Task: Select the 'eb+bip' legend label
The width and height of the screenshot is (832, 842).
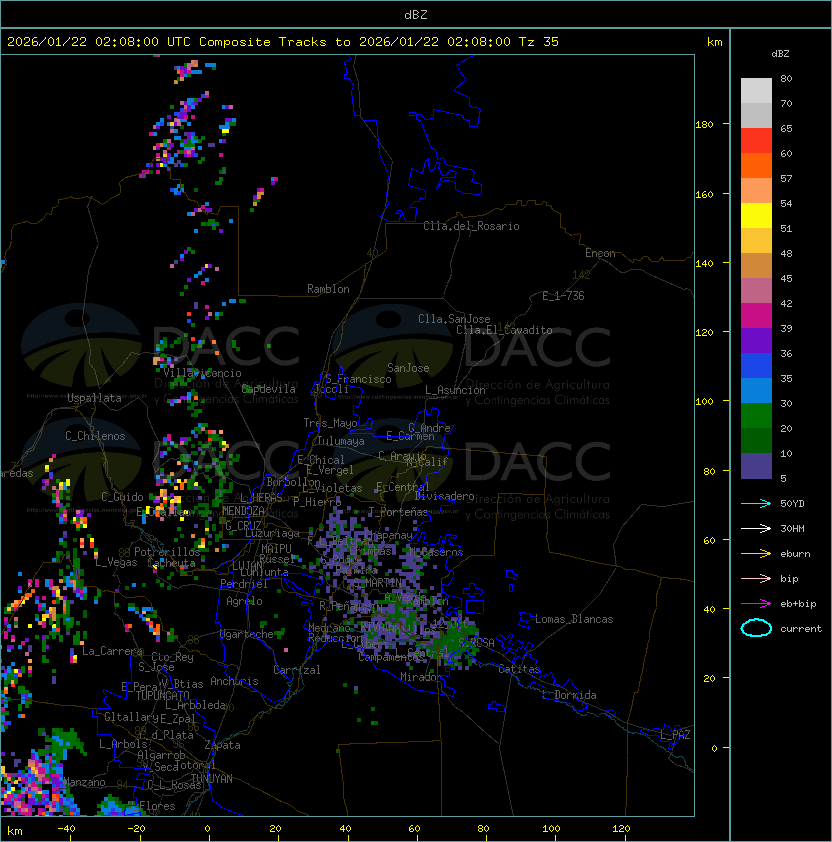Action: (x=798, y=604)
